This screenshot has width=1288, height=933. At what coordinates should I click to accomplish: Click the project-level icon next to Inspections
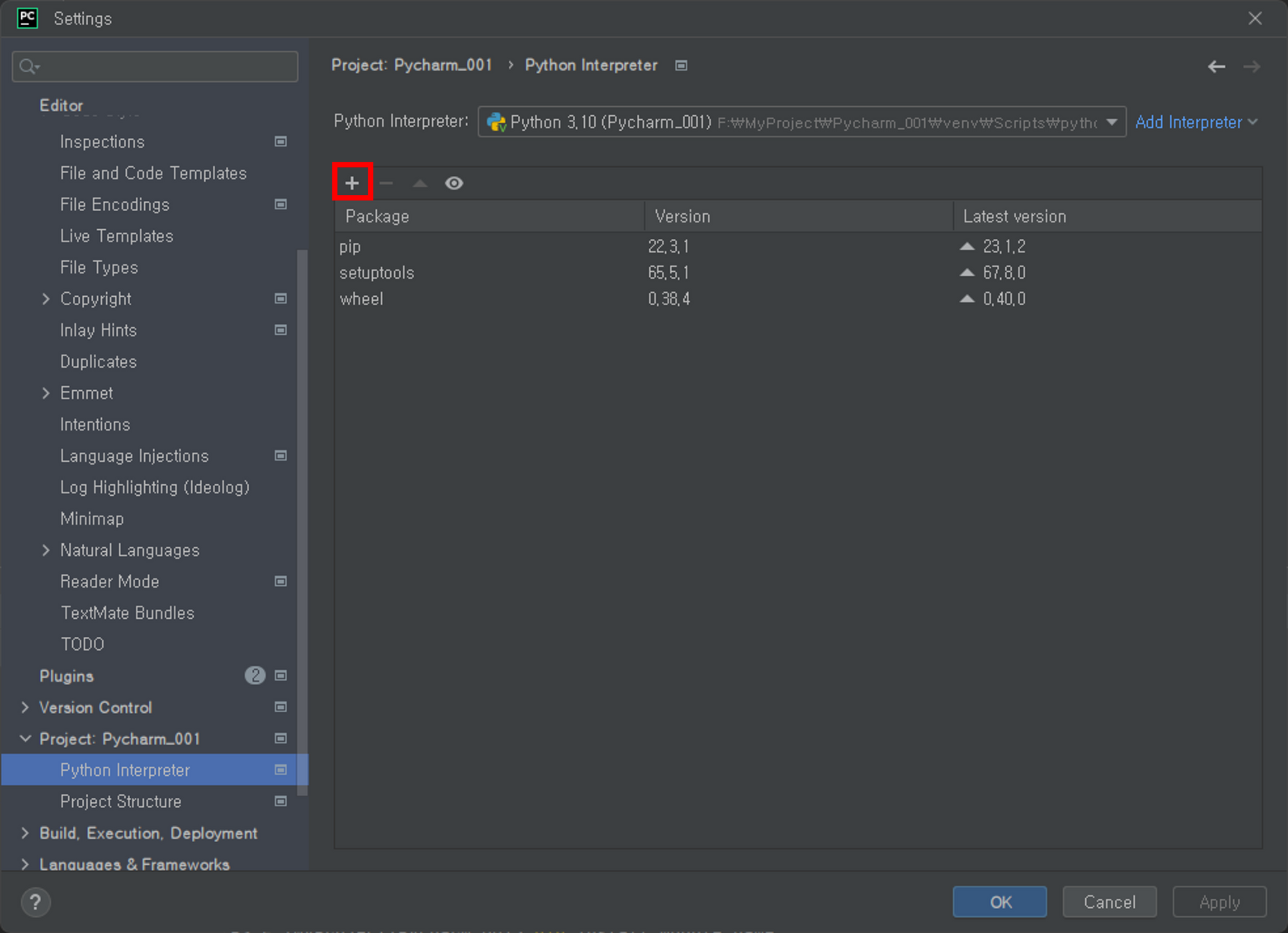(281, 141)
